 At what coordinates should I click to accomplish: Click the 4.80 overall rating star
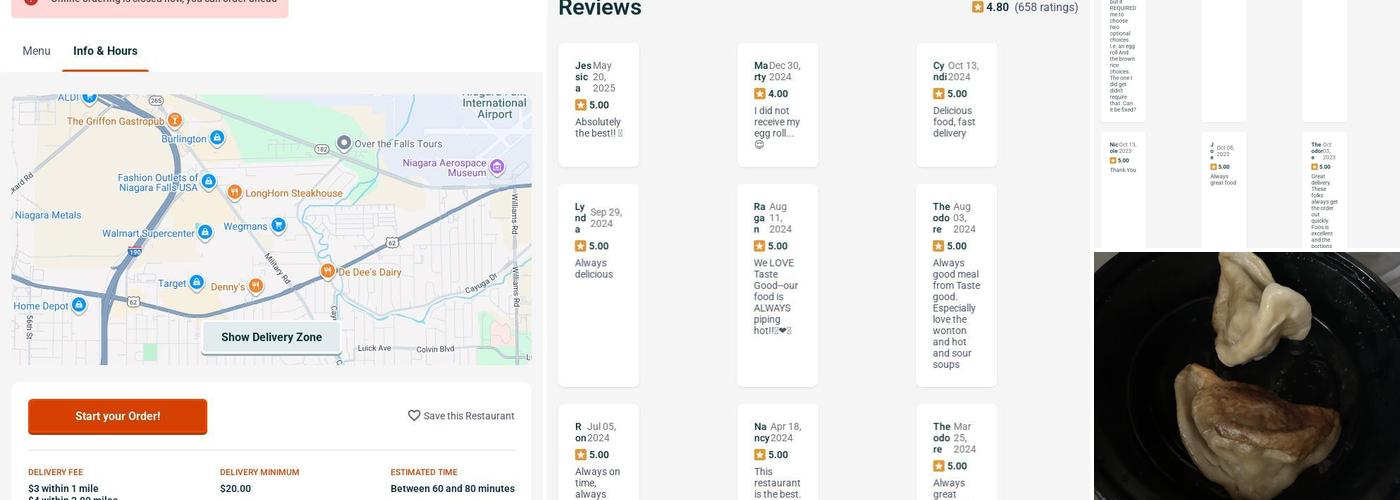click(978, 7)
